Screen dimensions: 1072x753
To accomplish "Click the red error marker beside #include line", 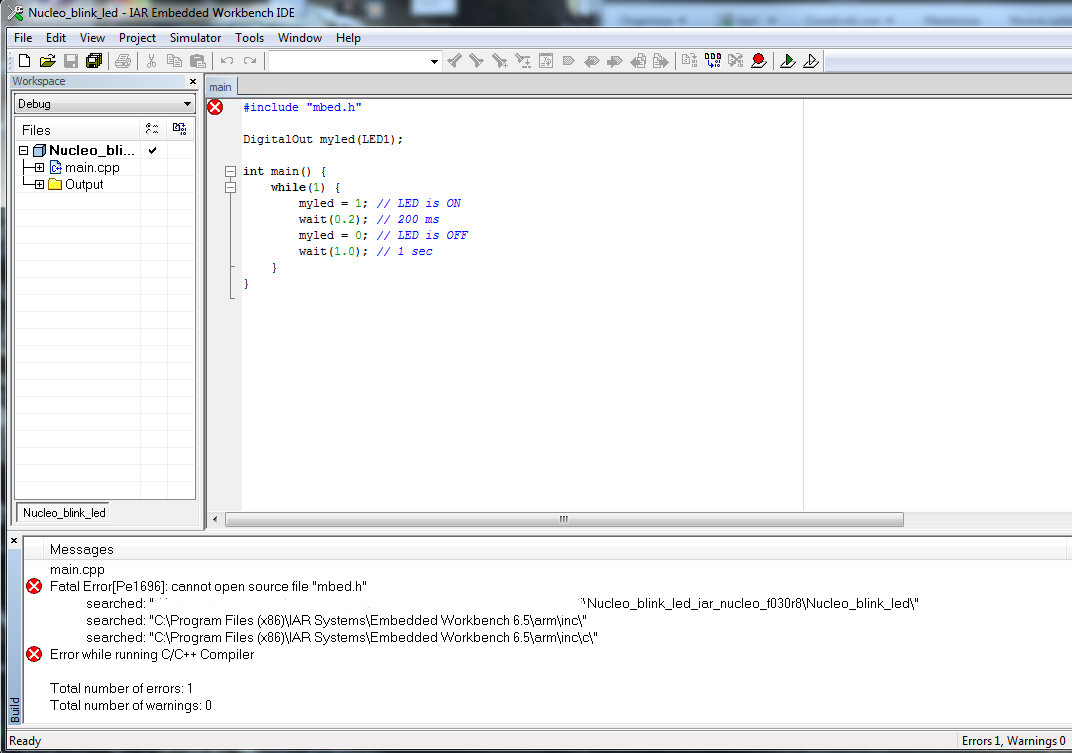I will pyautogui.click(x=215, y=107).
